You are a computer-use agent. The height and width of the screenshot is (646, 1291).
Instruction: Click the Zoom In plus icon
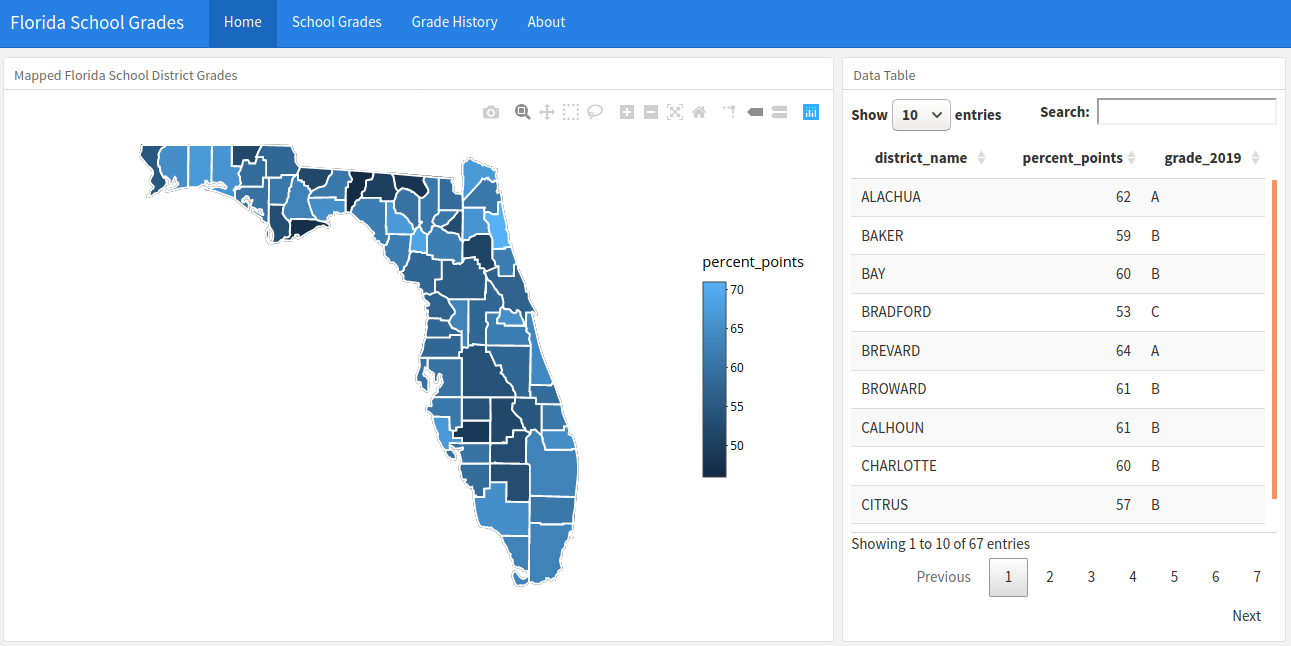pyautogui.click(x=627, y=112)
